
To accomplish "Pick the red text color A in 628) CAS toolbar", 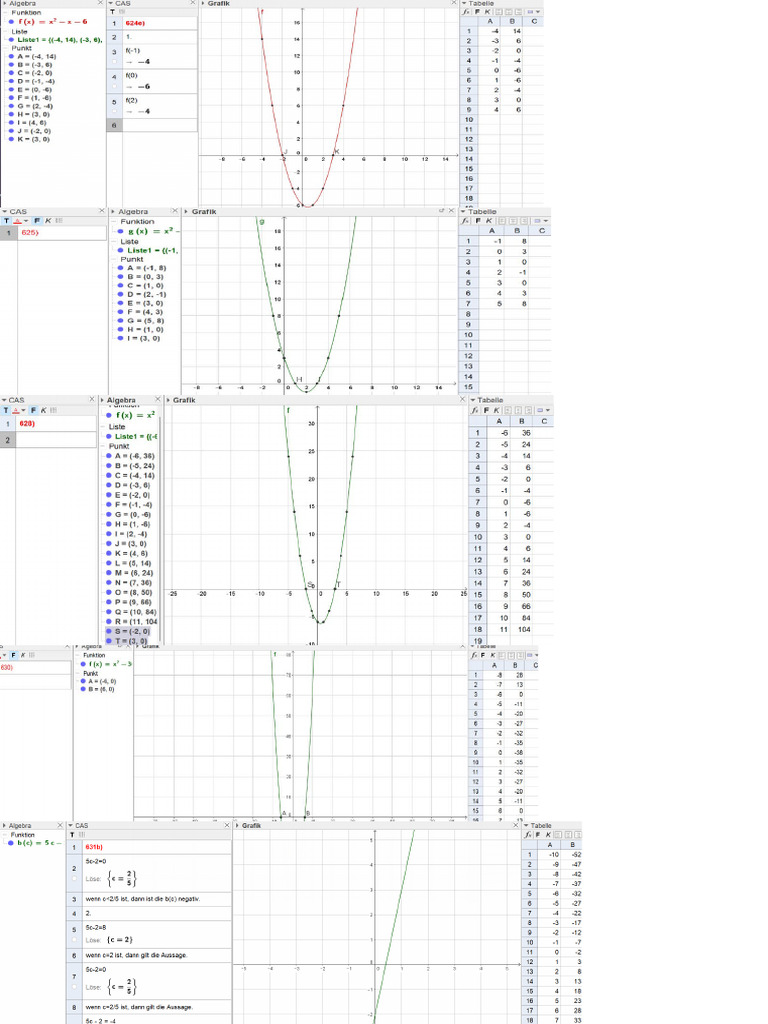I will click(16, 410).
